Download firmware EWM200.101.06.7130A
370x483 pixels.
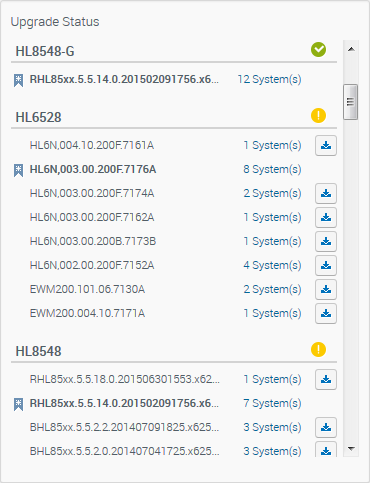click(326, 289)
